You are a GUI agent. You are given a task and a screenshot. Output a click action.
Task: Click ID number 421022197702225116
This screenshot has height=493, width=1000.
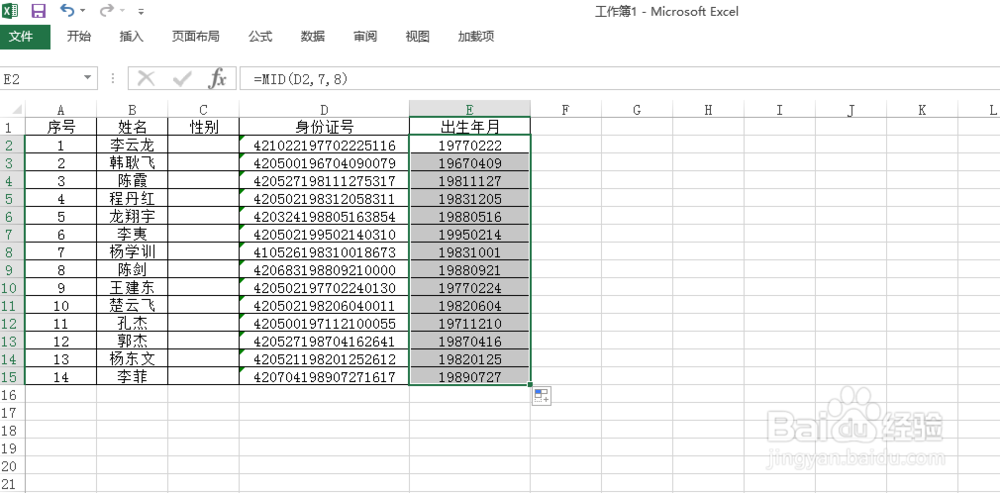point(325,145)
